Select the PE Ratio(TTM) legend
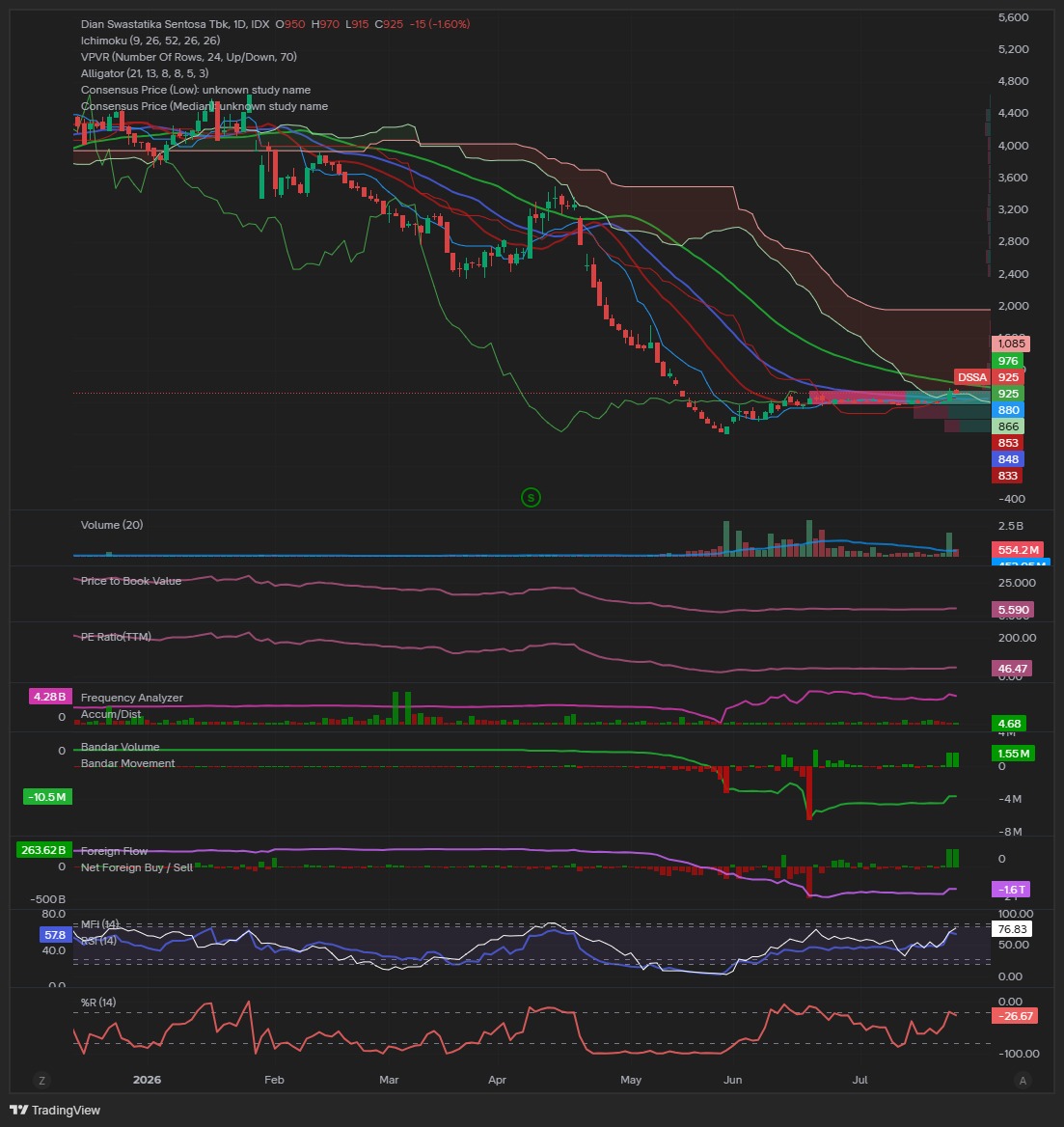1064x1127 pixels. click(116, 637)
